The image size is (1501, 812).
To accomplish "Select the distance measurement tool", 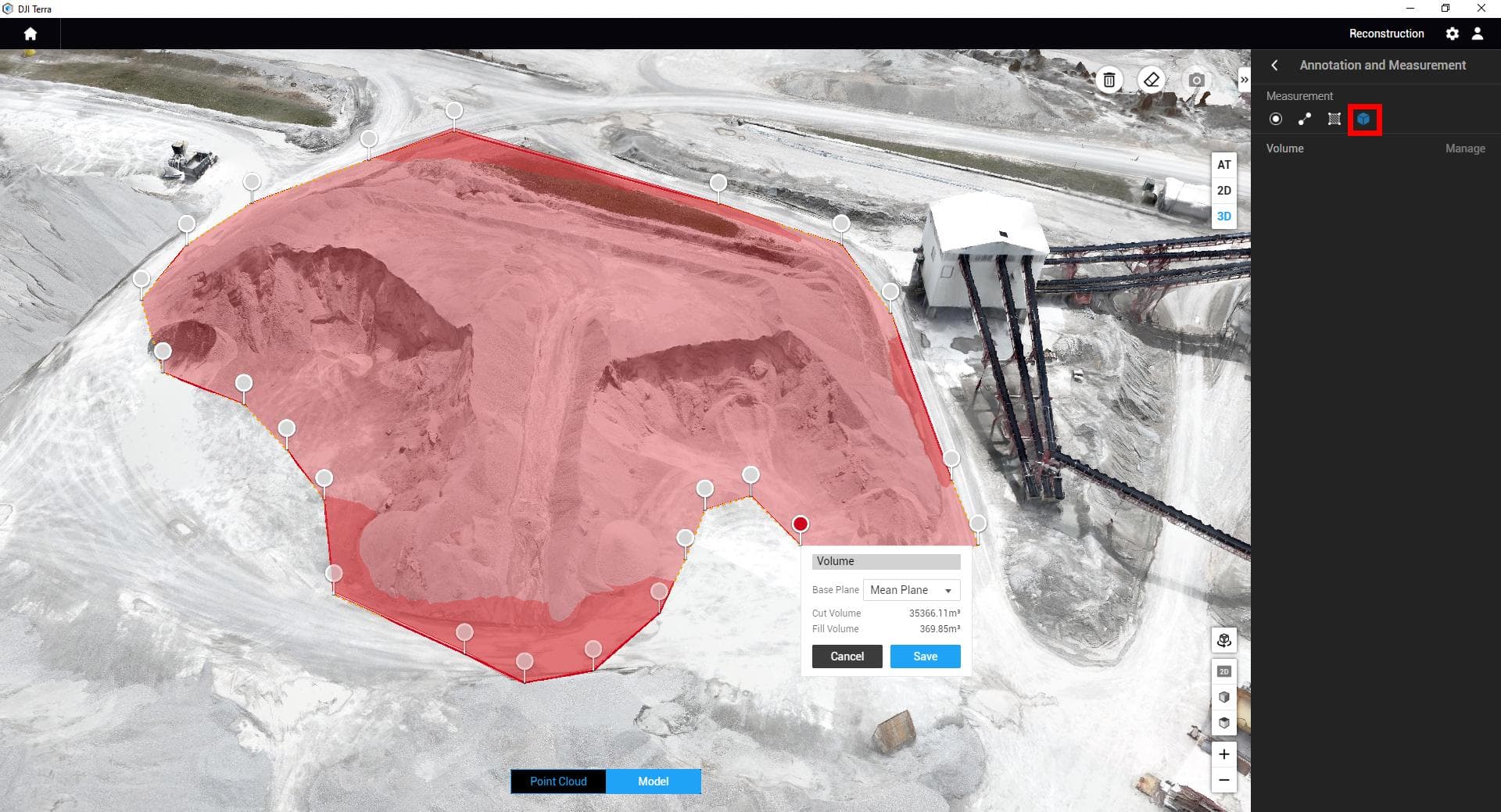I will click(1304, 119).
